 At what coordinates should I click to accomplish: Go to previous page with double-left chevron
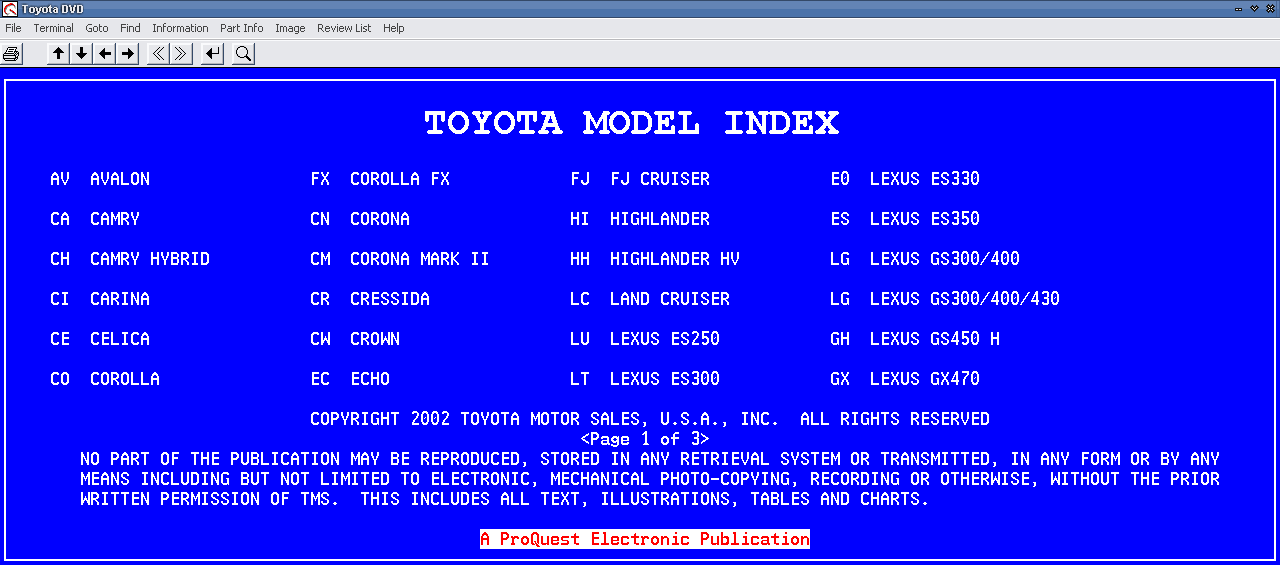pyautogui.click(x=158, y=54)
